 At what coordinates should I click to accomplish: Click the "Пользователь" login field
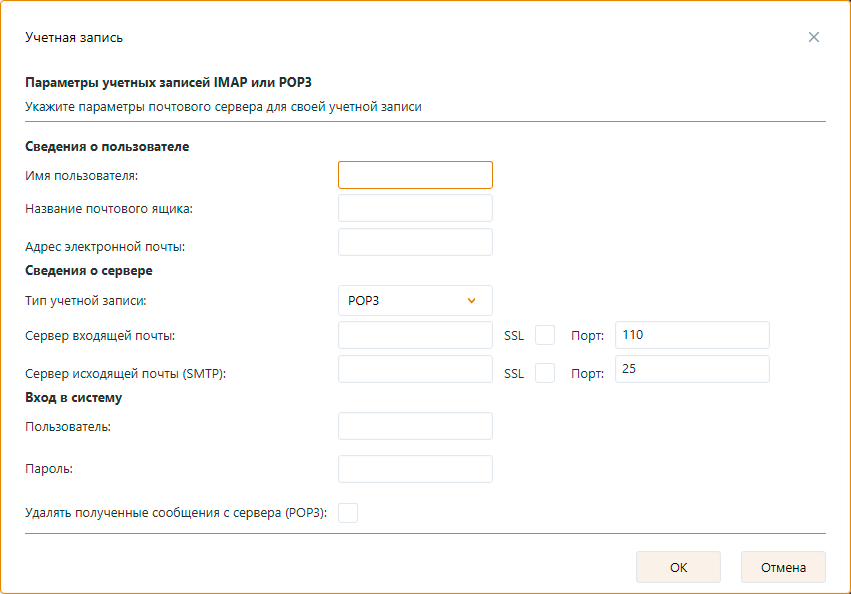pyautogui.click(x=415, y=425)
